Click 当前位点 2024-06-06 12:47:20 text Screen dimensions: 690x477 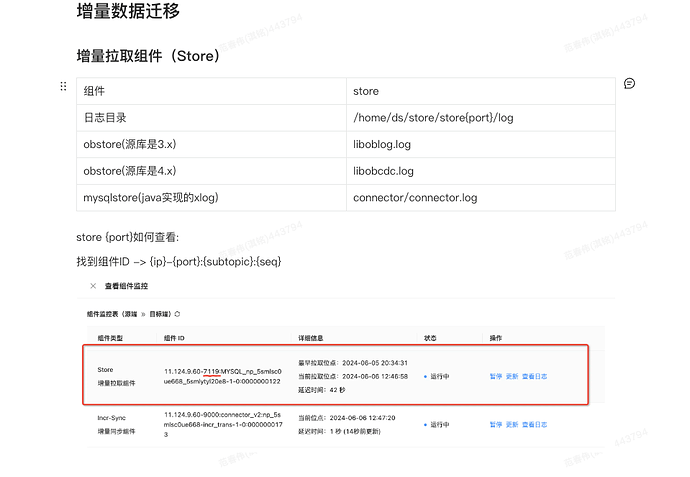pos(347,418)
